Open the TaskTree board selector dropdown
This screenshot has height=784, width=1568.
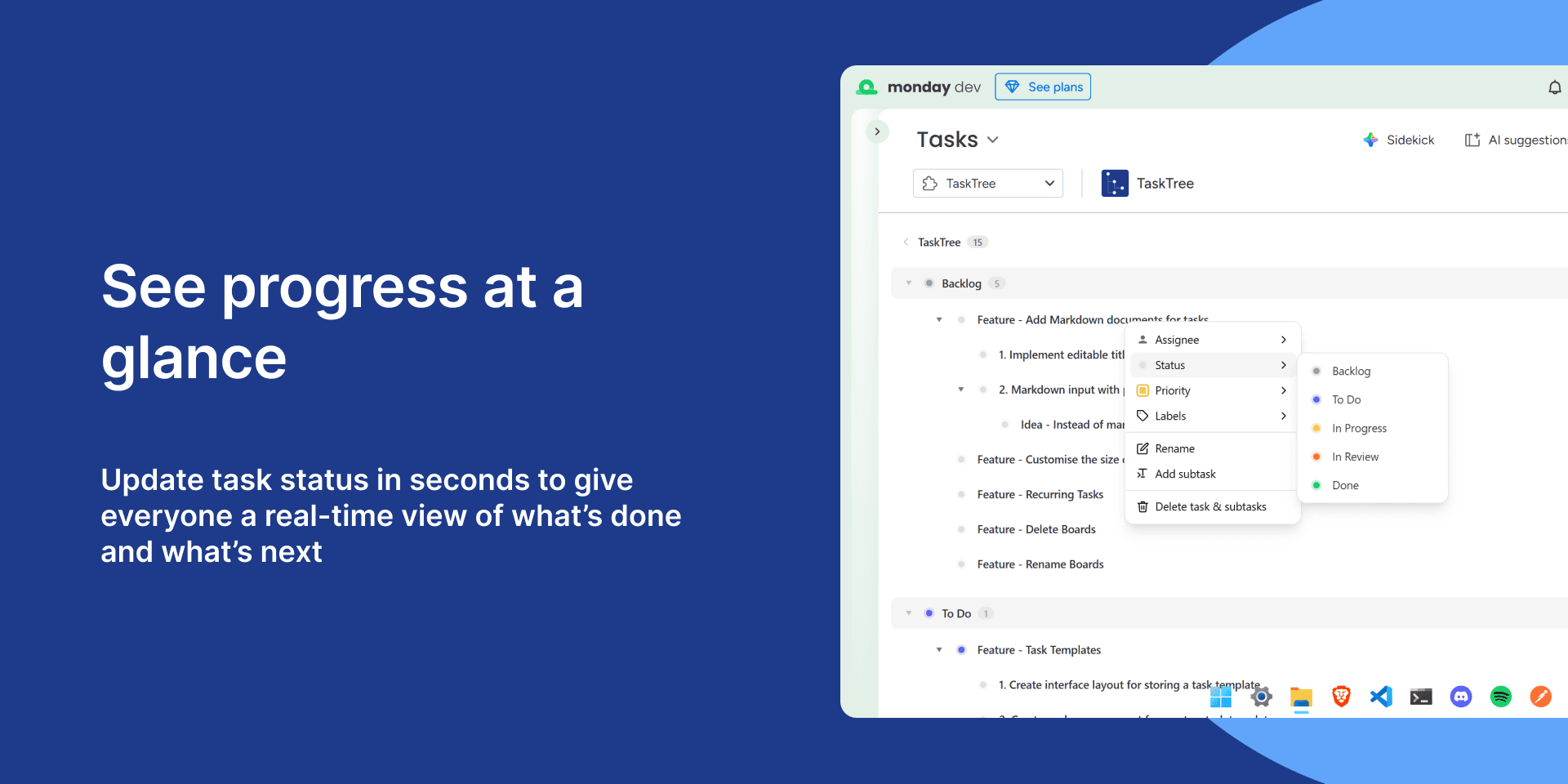[x=1050, y=183]
